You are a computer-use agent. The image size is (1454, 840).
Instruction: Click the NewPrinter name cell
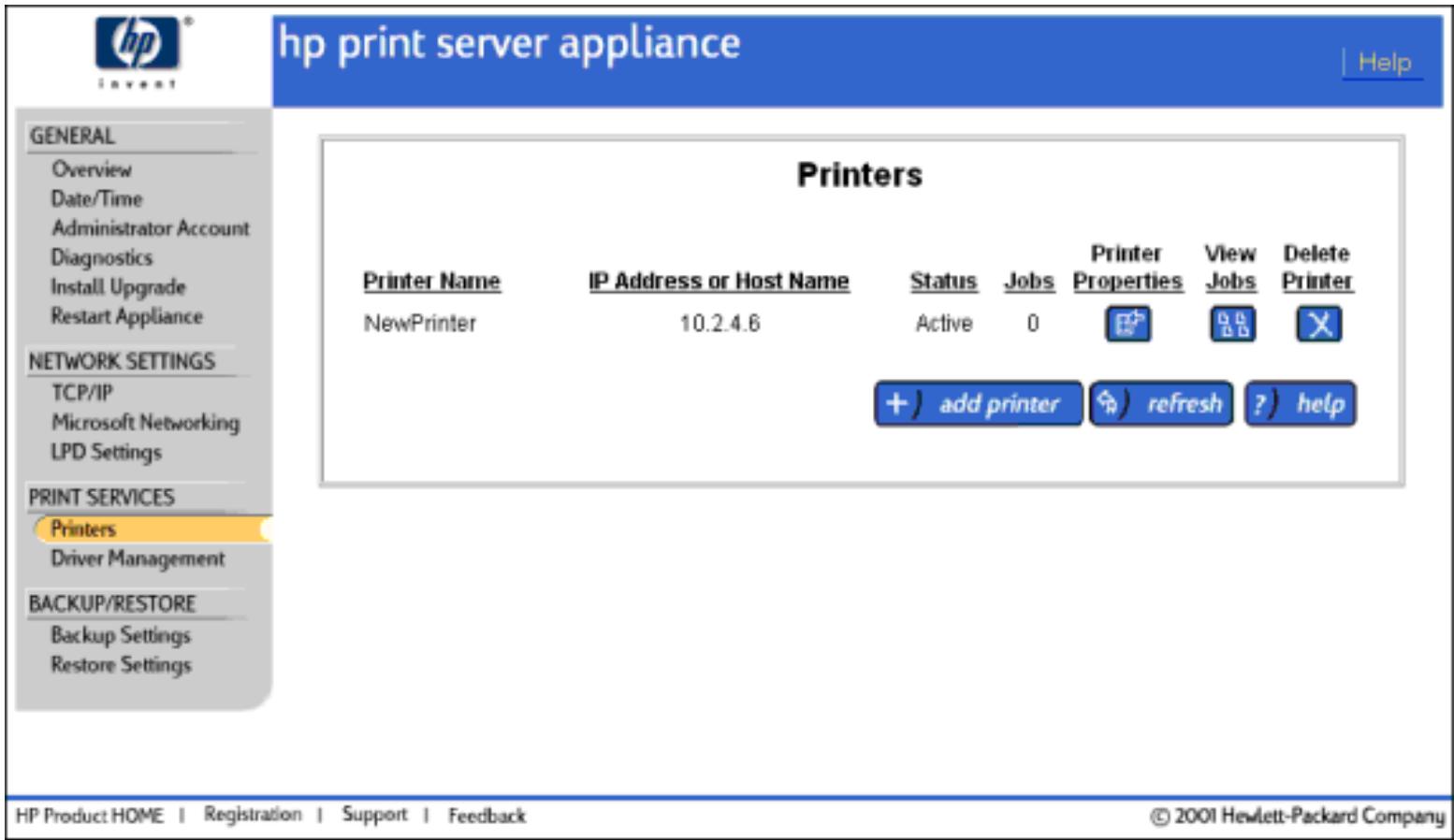[x=420, y=324]
